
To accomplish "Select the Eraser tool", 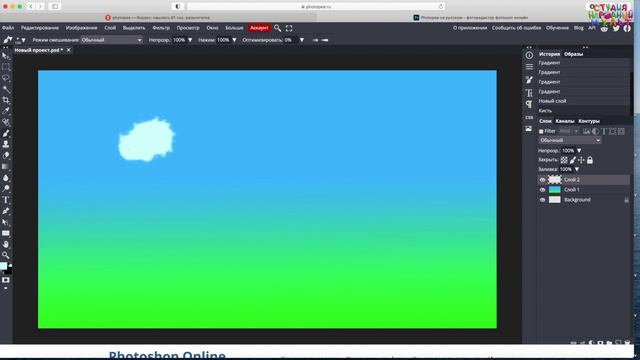I will tap(6, 156).
